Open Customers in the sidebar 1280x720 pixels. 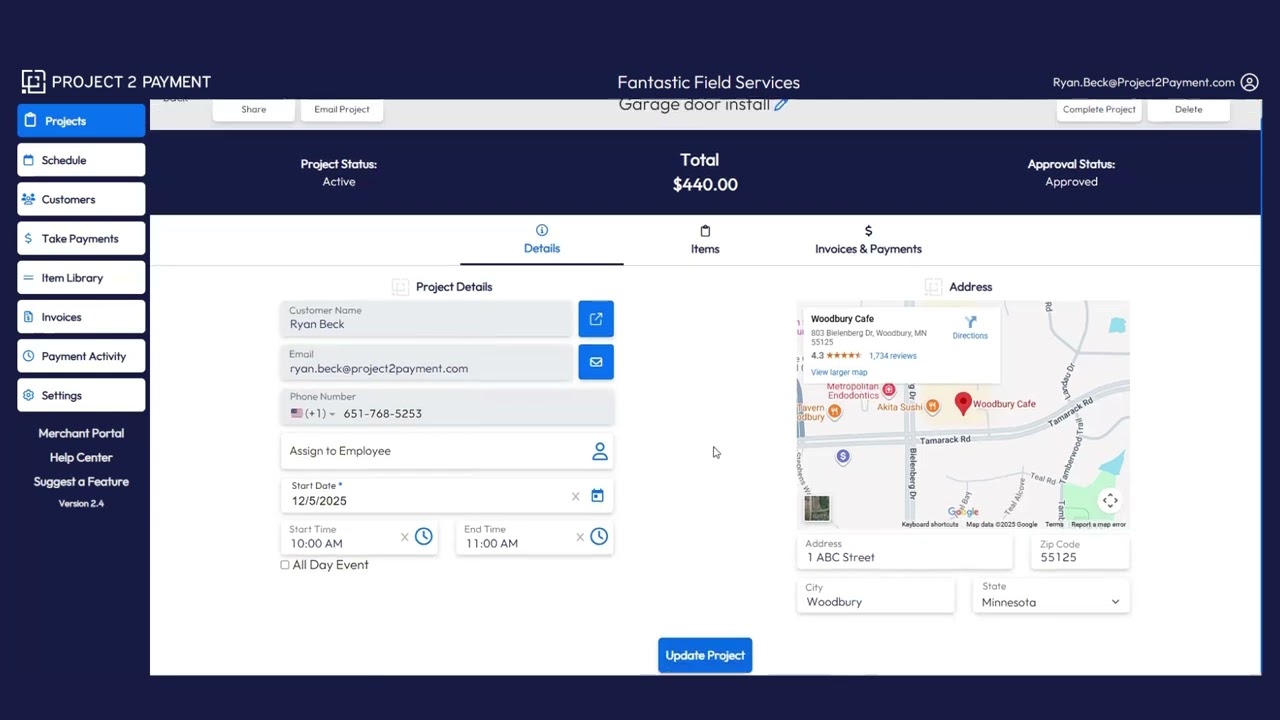(x=81, y=199)
